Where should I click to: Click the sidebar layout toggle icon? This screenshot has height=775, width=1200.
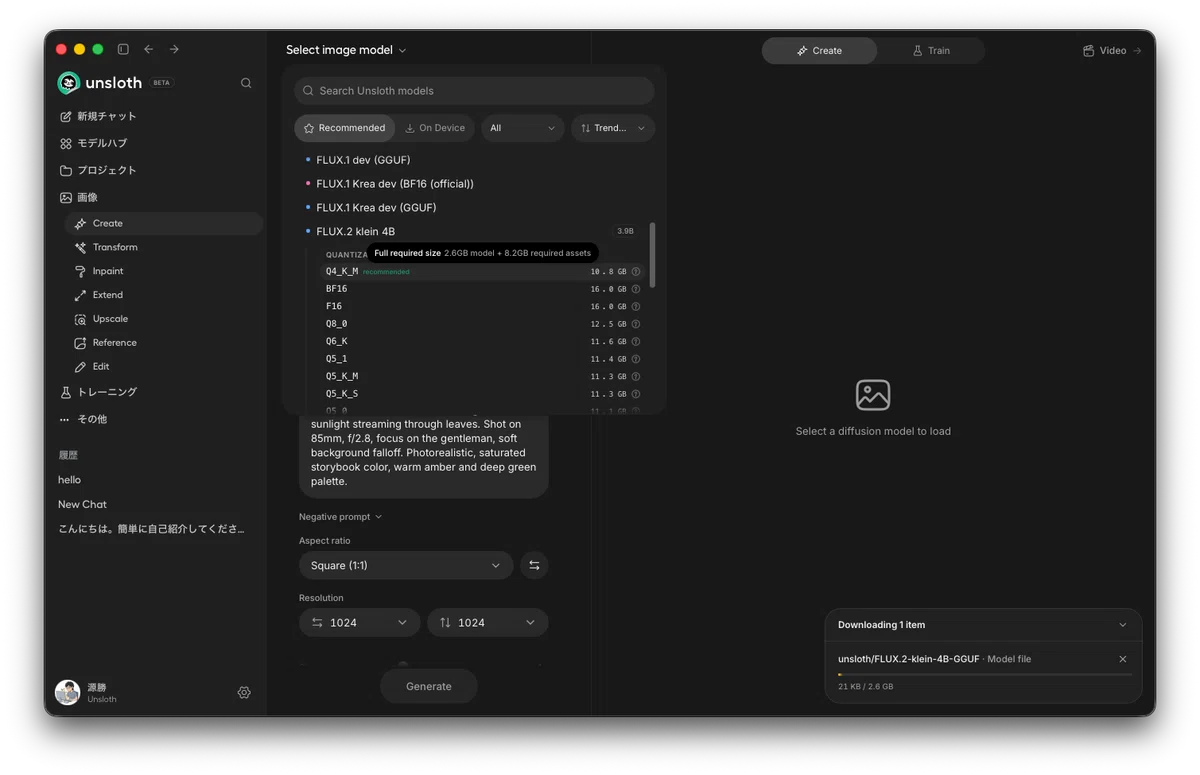123,49
